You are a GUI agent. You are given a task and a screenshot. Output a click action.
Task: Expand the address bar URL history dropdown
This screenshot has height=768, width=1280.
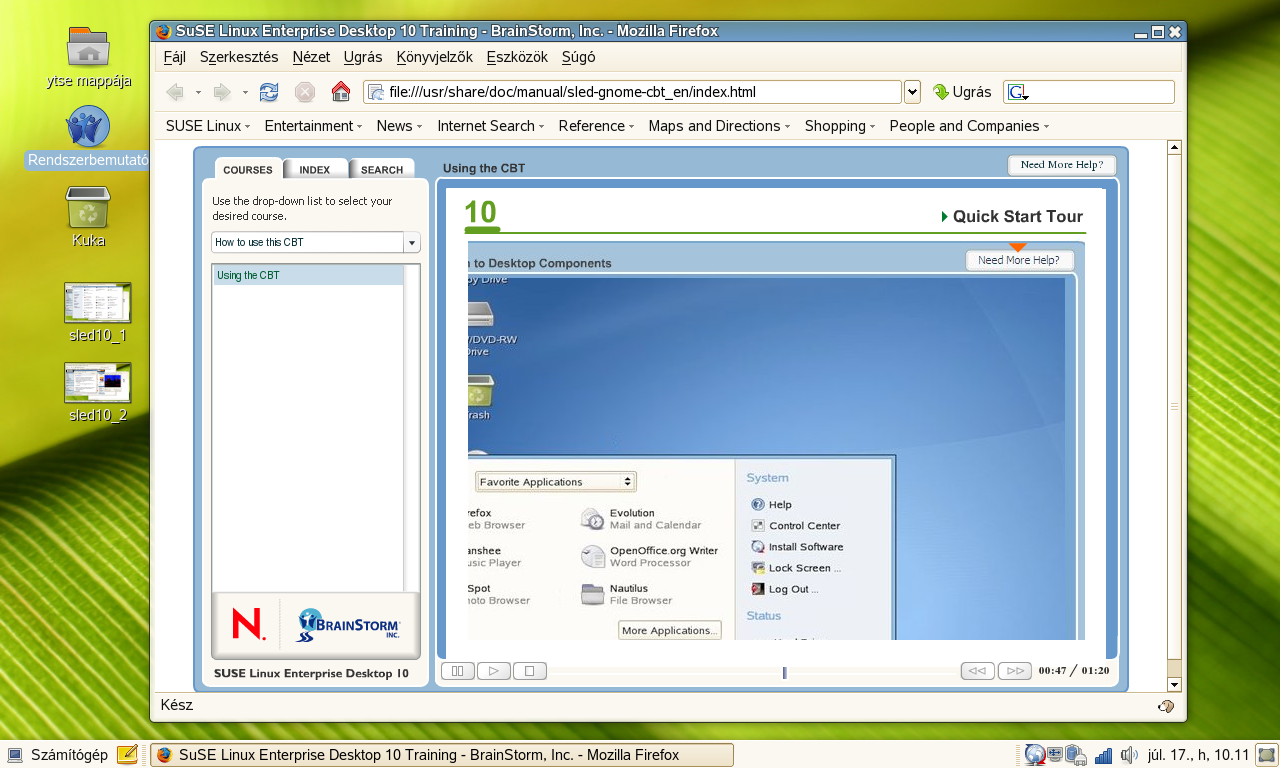pyautogui.click(x=912, y=92)
